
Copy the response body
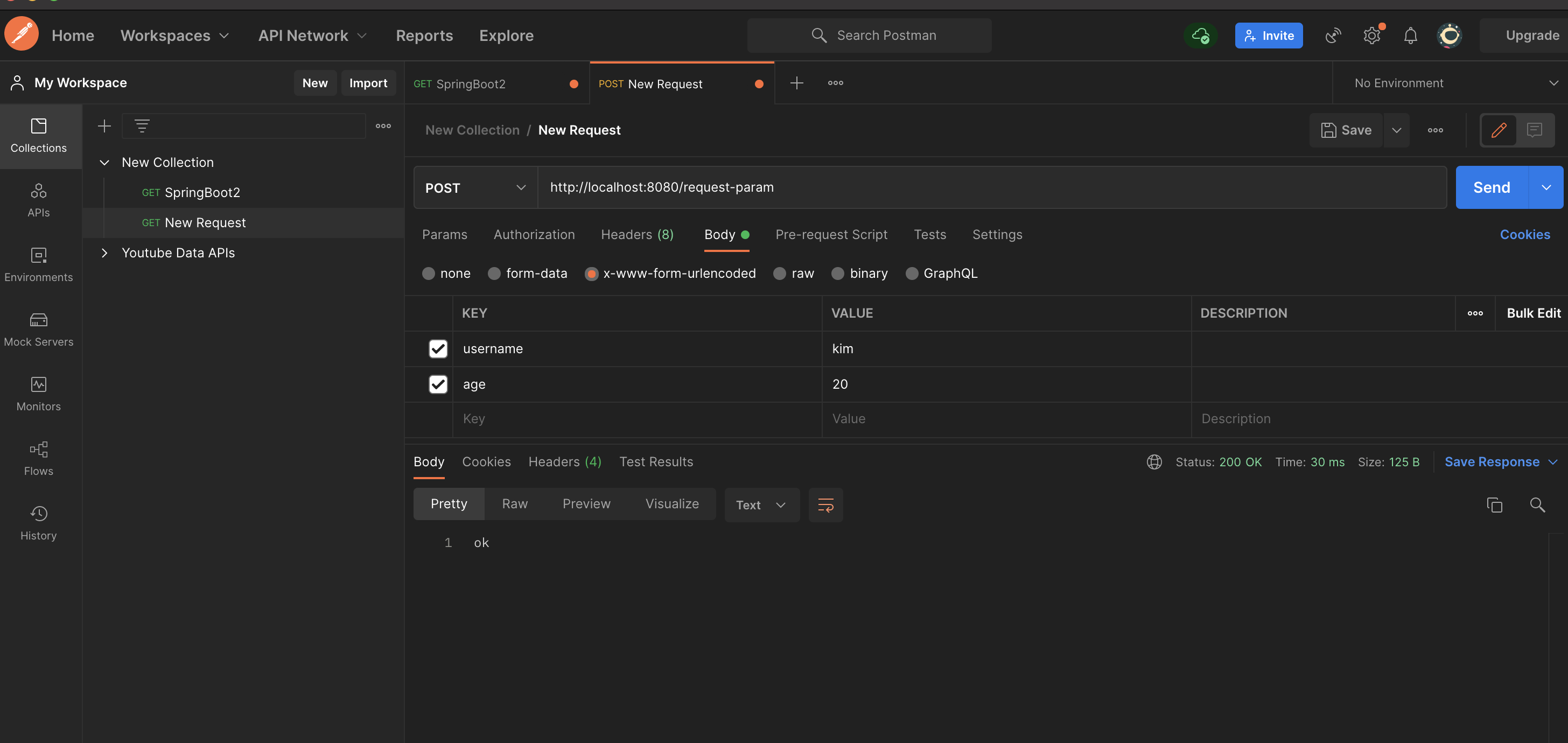1494,504
